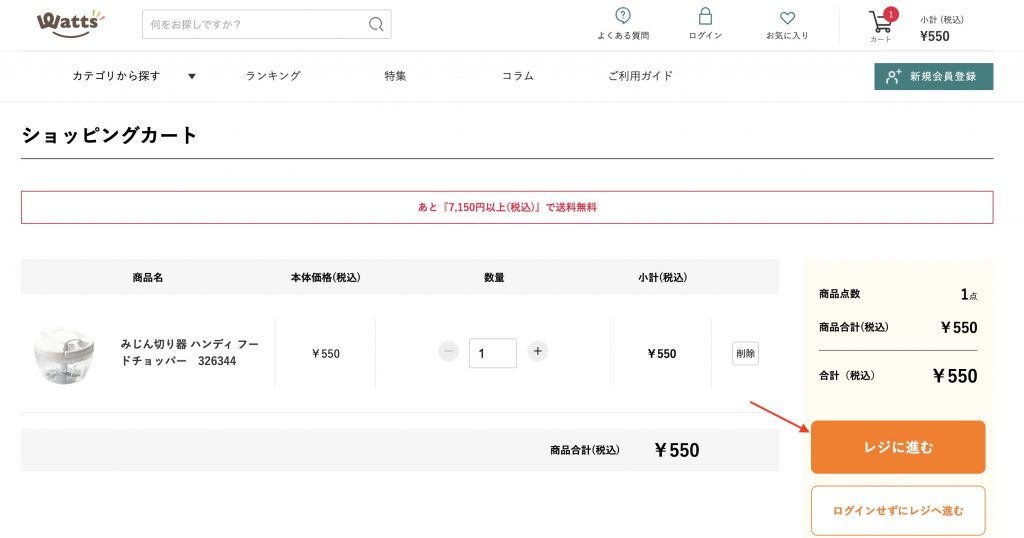Click the search magnifier icon
1024x538 pixels.
coord(376,24)
